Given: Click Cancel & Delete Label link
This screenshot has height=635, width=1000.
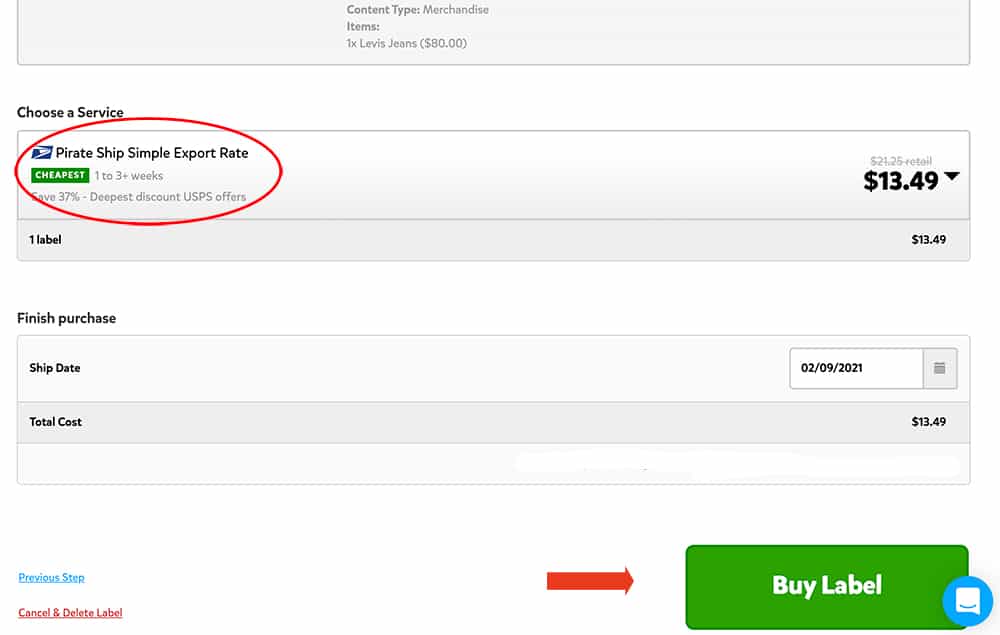Looking at the screenshot, I should [x=70, y=613].
